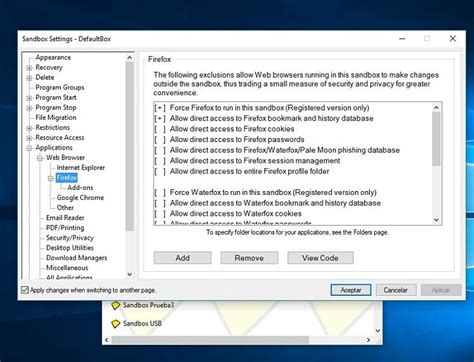The image size is (474, 362).
Task: Click the Aplicar button
Action: [x=441, y=290]
